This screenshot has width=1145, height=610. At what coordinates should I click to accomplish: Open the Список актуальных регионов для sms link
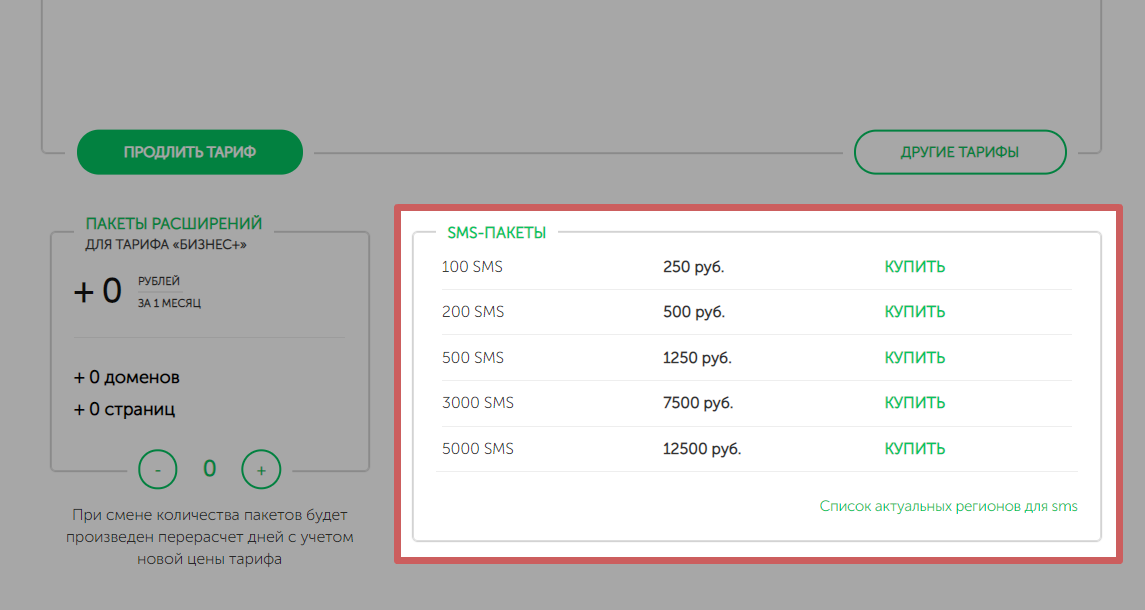click(948, 506)
